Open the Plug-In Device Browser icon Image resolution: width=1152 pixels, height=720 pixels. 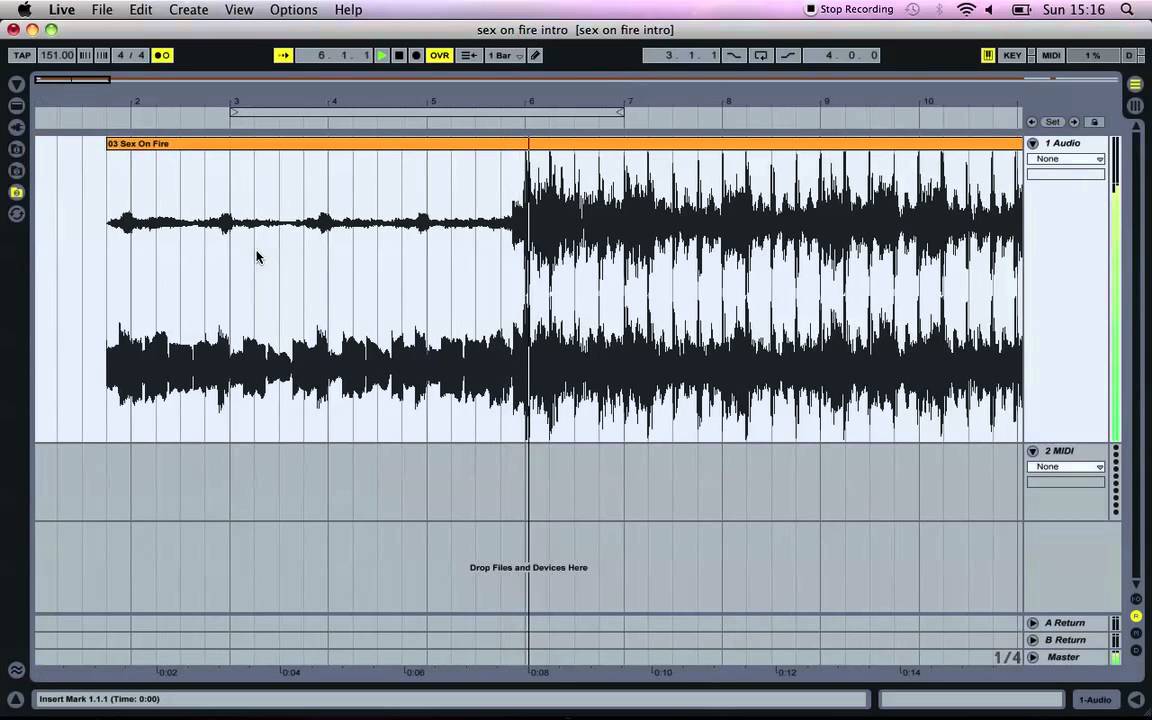pos(16,127)
